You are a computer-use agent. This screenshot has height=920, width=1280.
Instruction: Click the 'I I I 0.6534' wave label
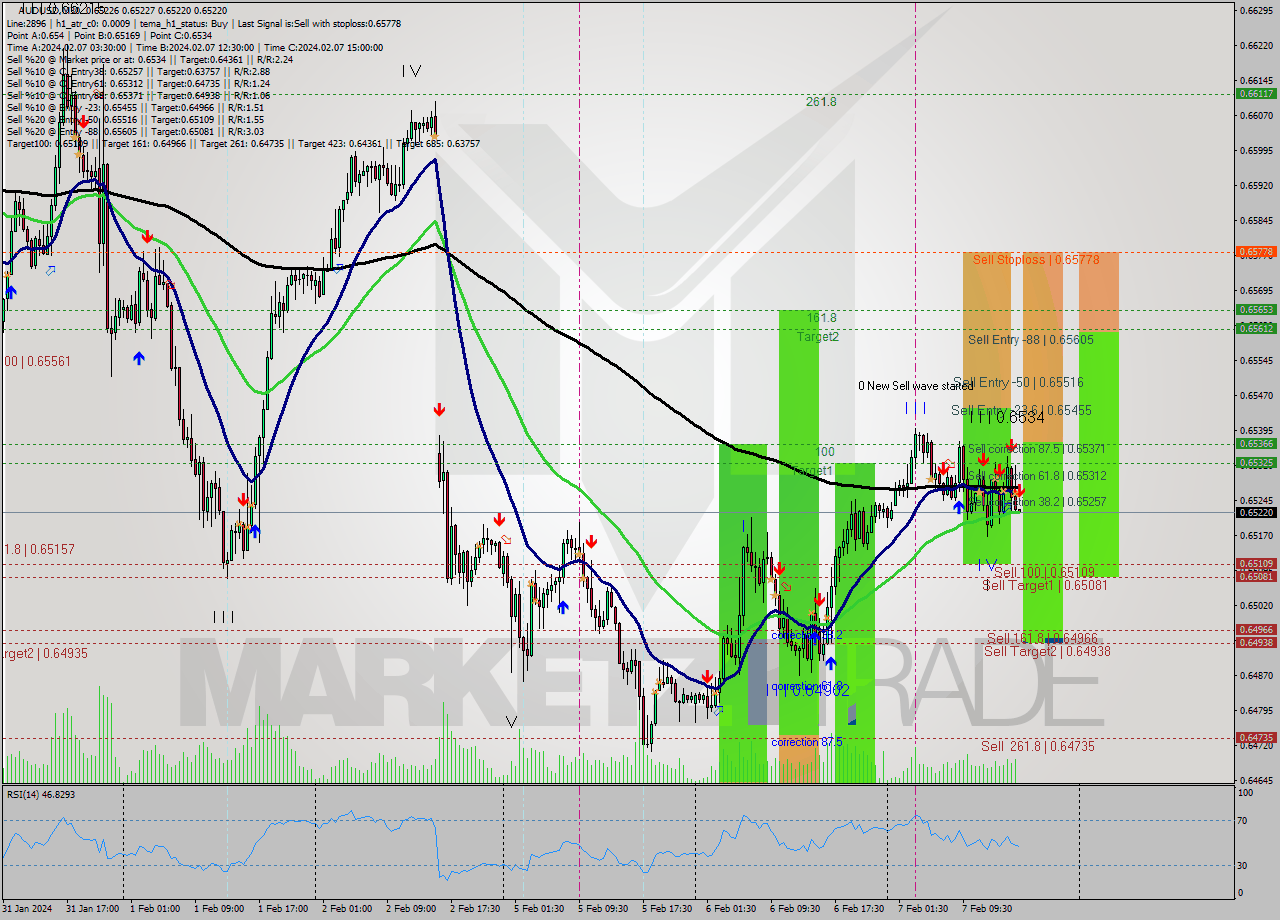pos(1006,418)
